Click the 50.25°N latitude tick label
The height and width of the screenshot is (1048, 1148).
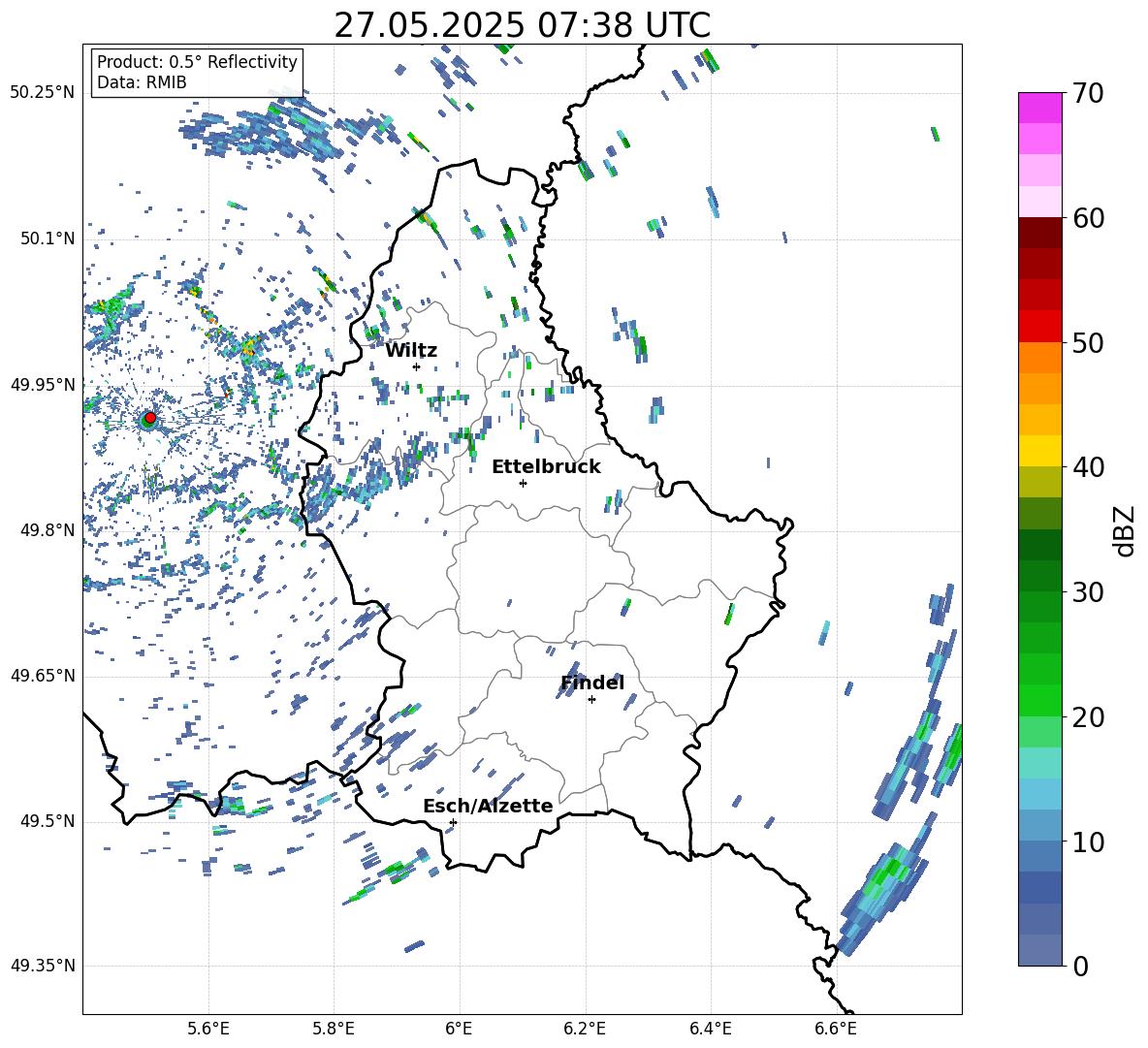pos(43,93)
